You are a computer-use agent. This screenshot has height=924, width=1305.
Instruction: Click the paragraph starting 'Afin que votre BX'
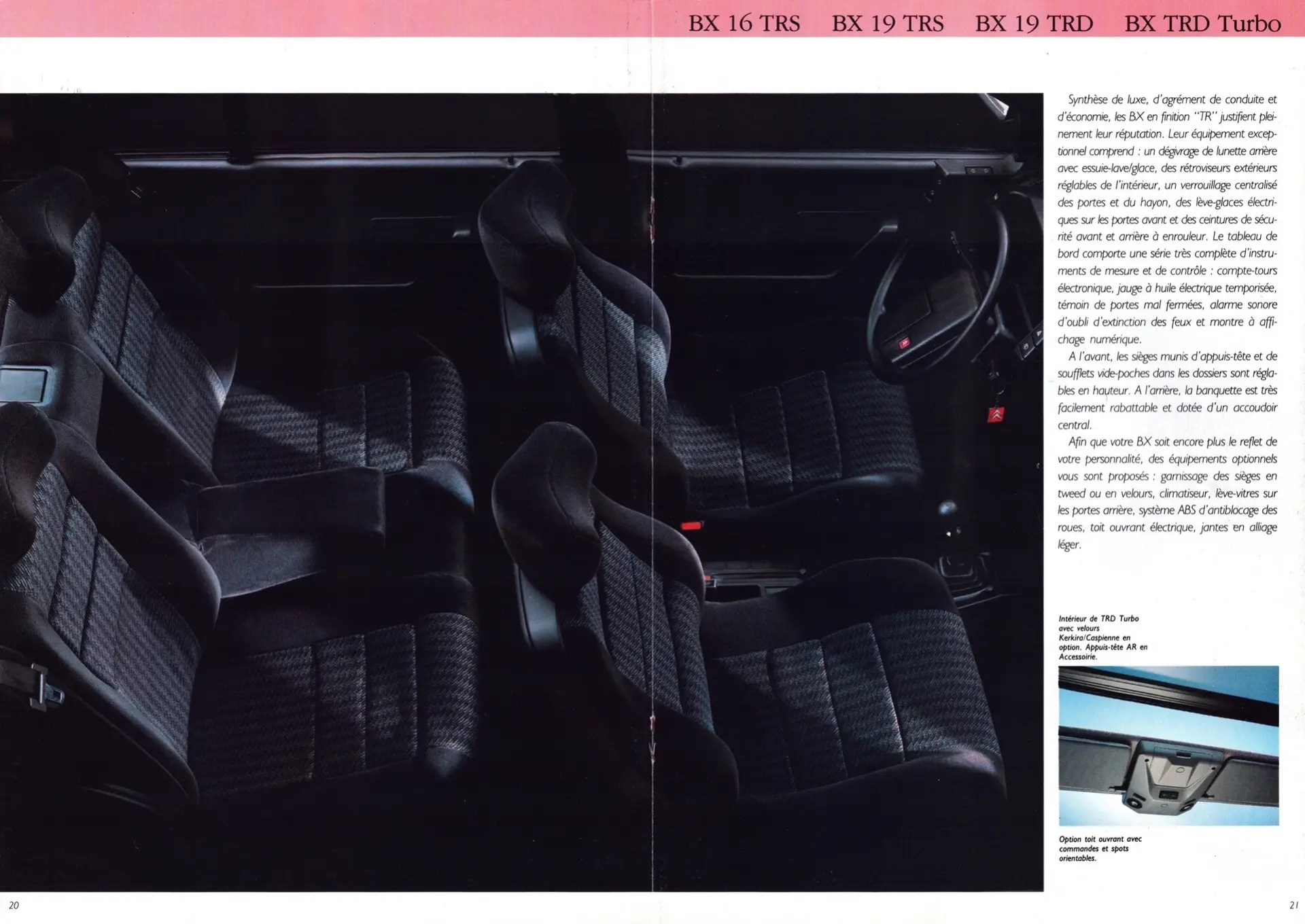click(x=1167, y=493)
